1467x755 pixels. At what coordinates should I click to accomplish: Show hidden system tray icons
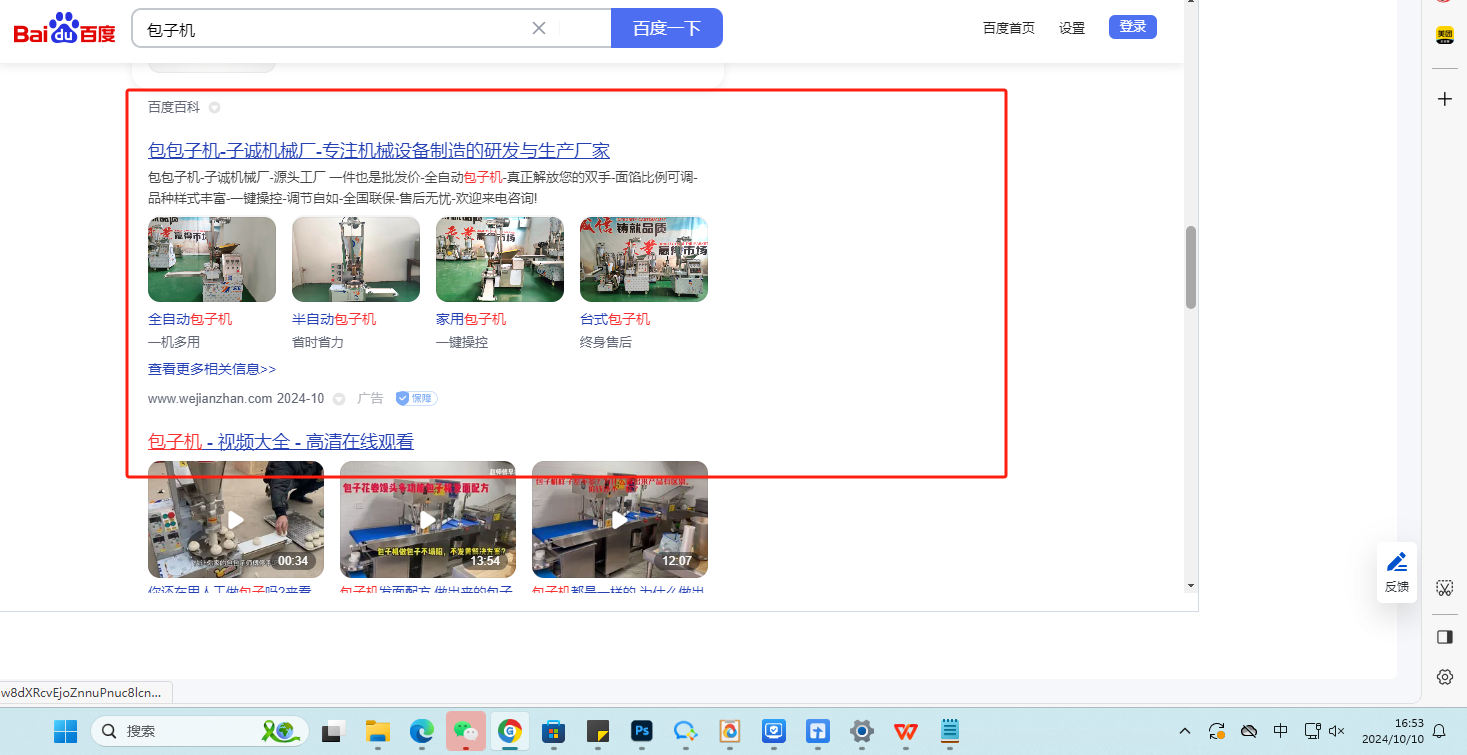point(1185,731)
